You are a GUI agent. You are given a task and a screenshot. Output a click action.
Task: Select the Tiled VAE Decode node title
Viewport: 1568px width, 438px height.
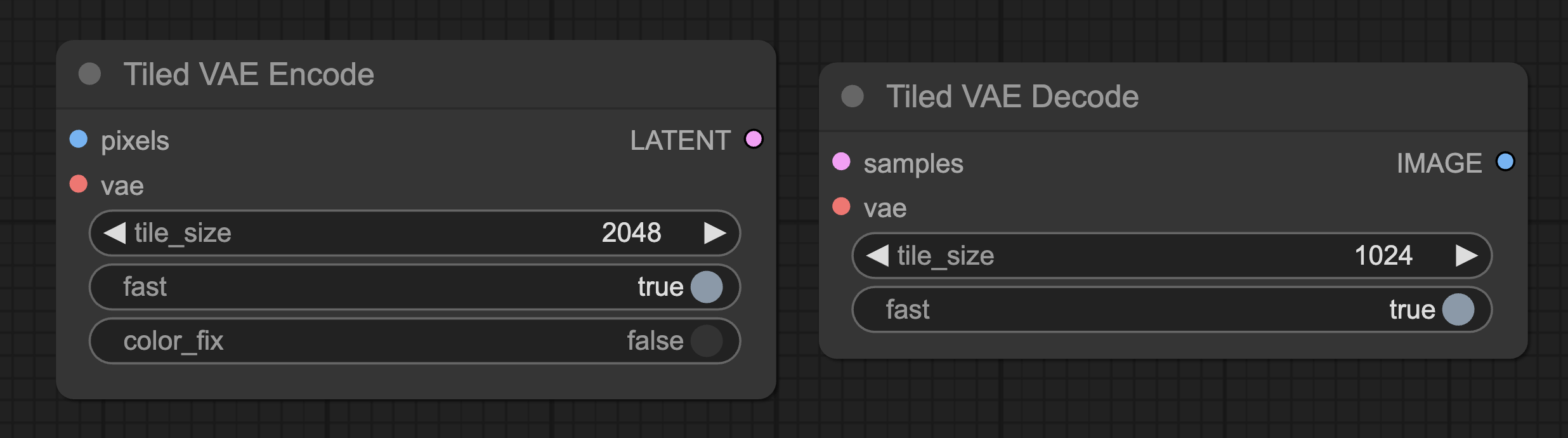click(x=1011, y=96)
